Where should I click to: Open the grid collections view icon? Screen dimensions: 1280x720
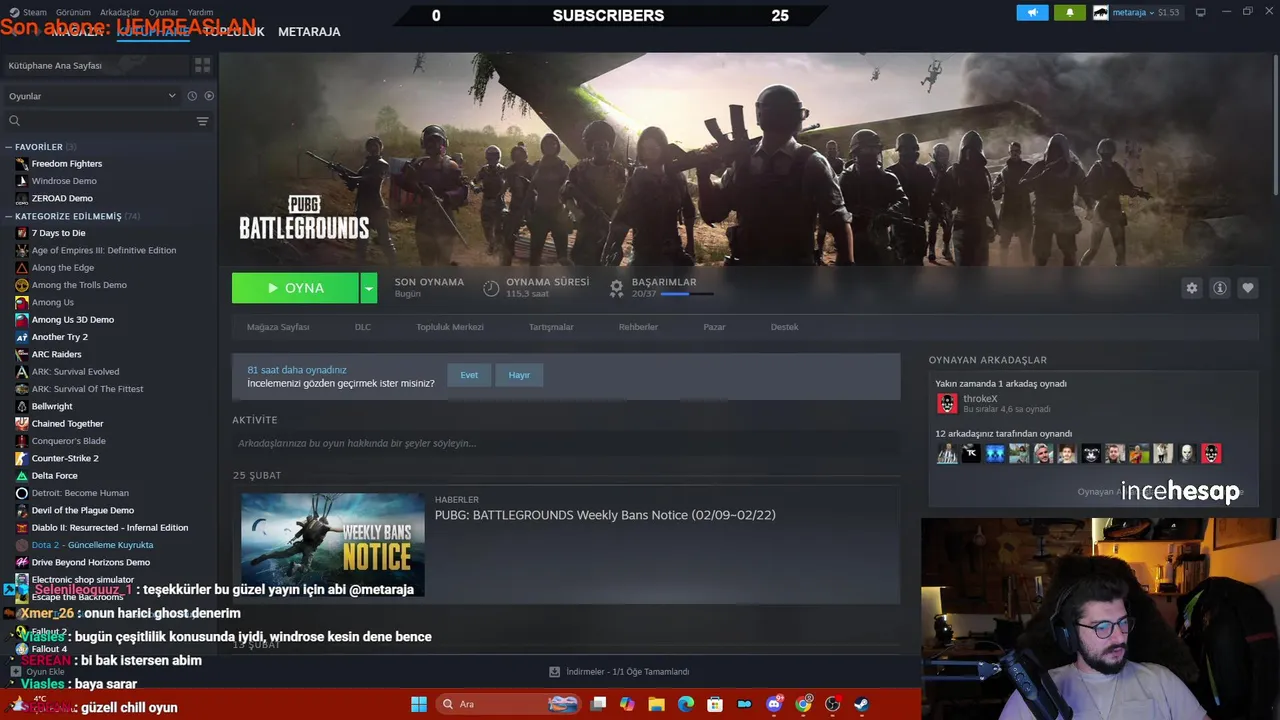(x=202, y=65)
